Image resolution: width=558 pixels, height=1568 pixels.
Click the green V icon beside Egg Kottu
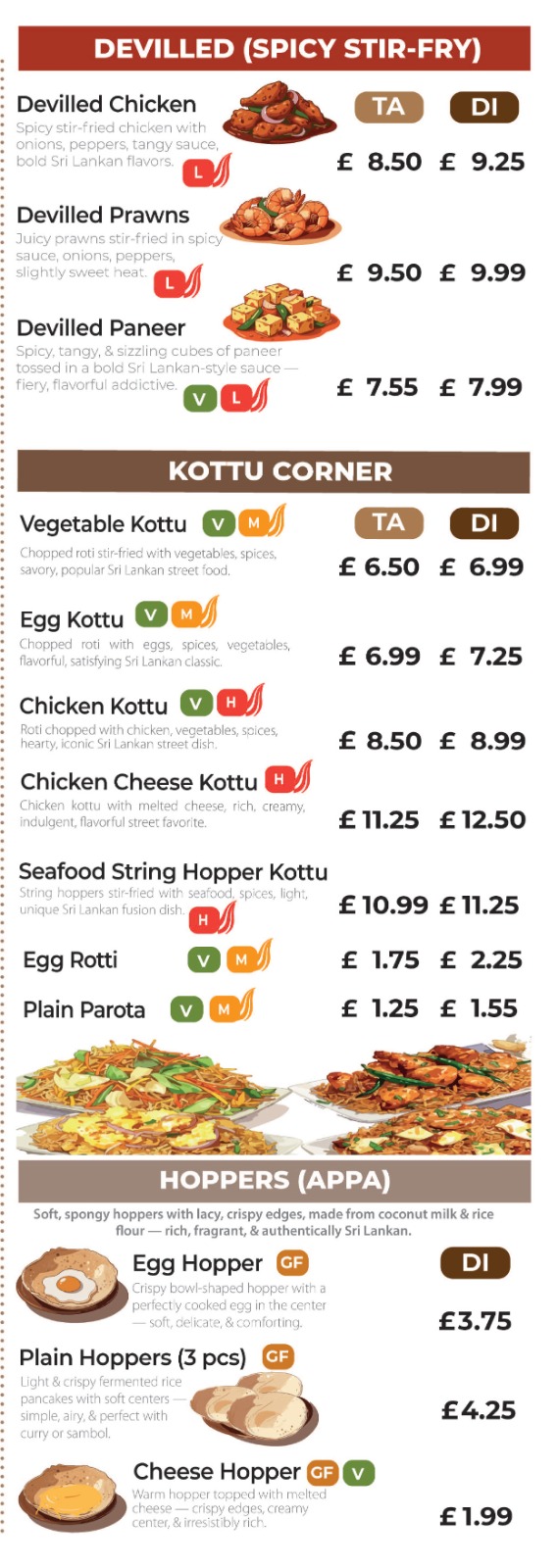(x=150, y=614)
